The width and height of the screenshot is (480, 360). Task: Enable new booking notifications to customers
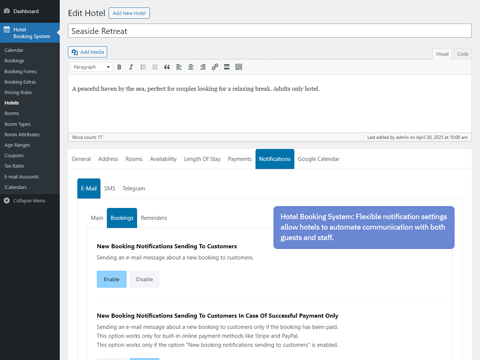[x=112, y=279]
